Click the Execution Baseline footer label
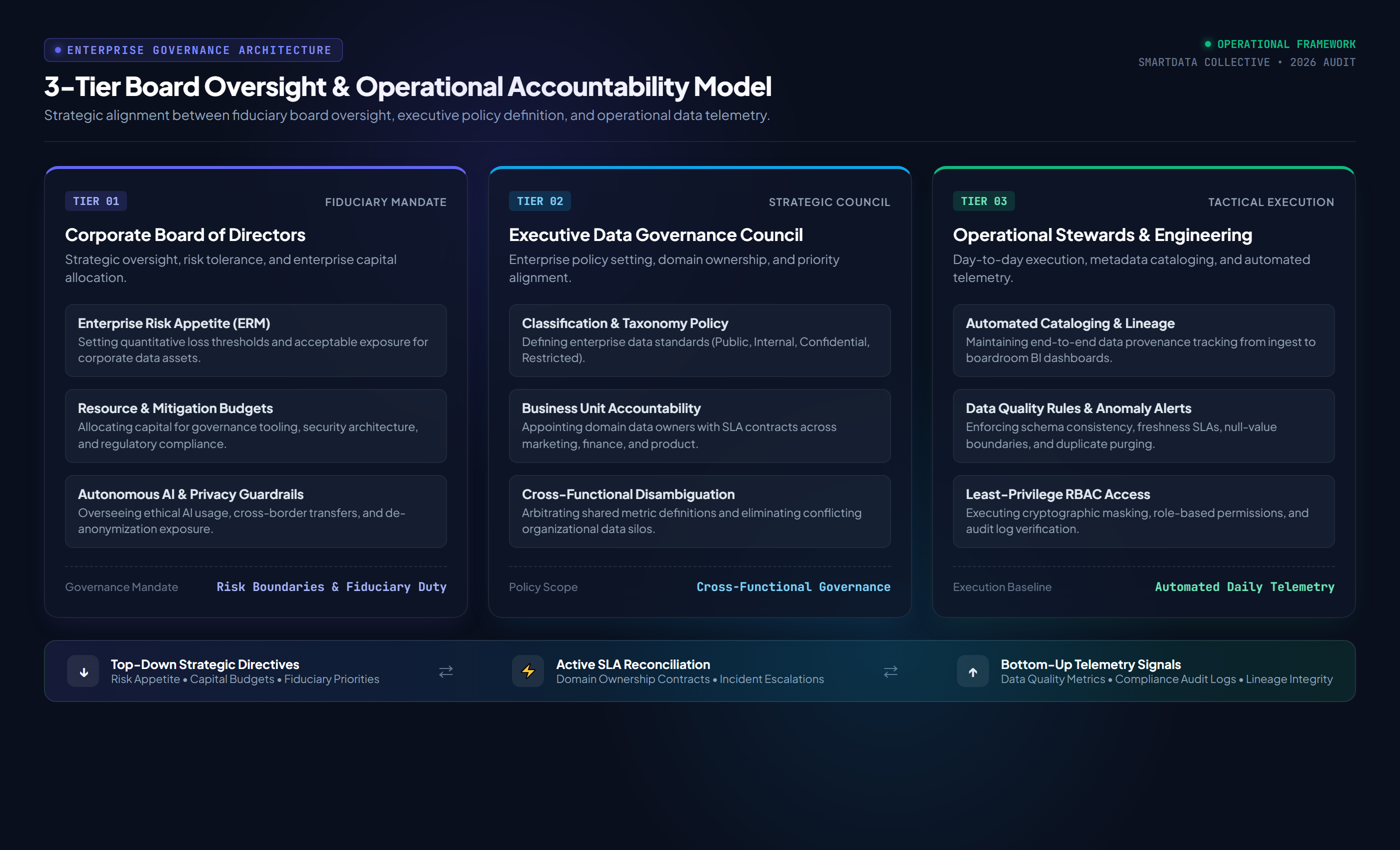 coord(1001,587)
